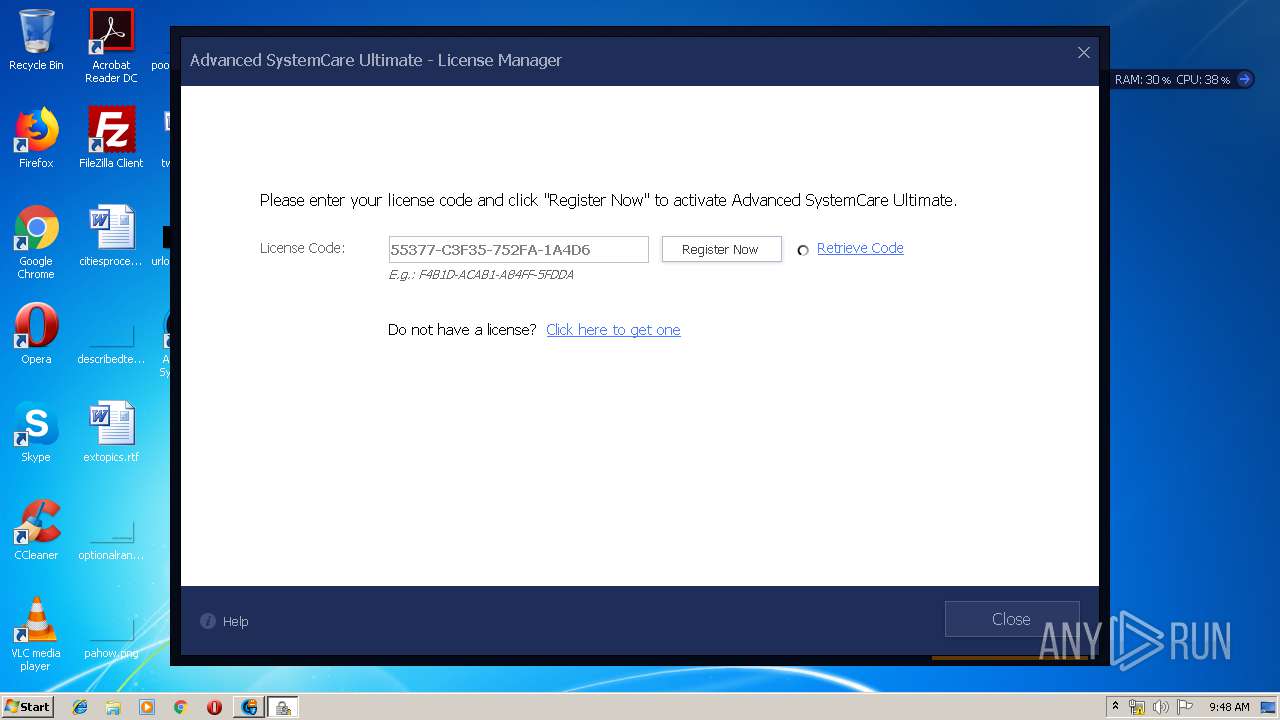Open extopics.rtf on the desktop
Image resolution: width=1280 pixels, height=720 pixels.
point(111,432)
